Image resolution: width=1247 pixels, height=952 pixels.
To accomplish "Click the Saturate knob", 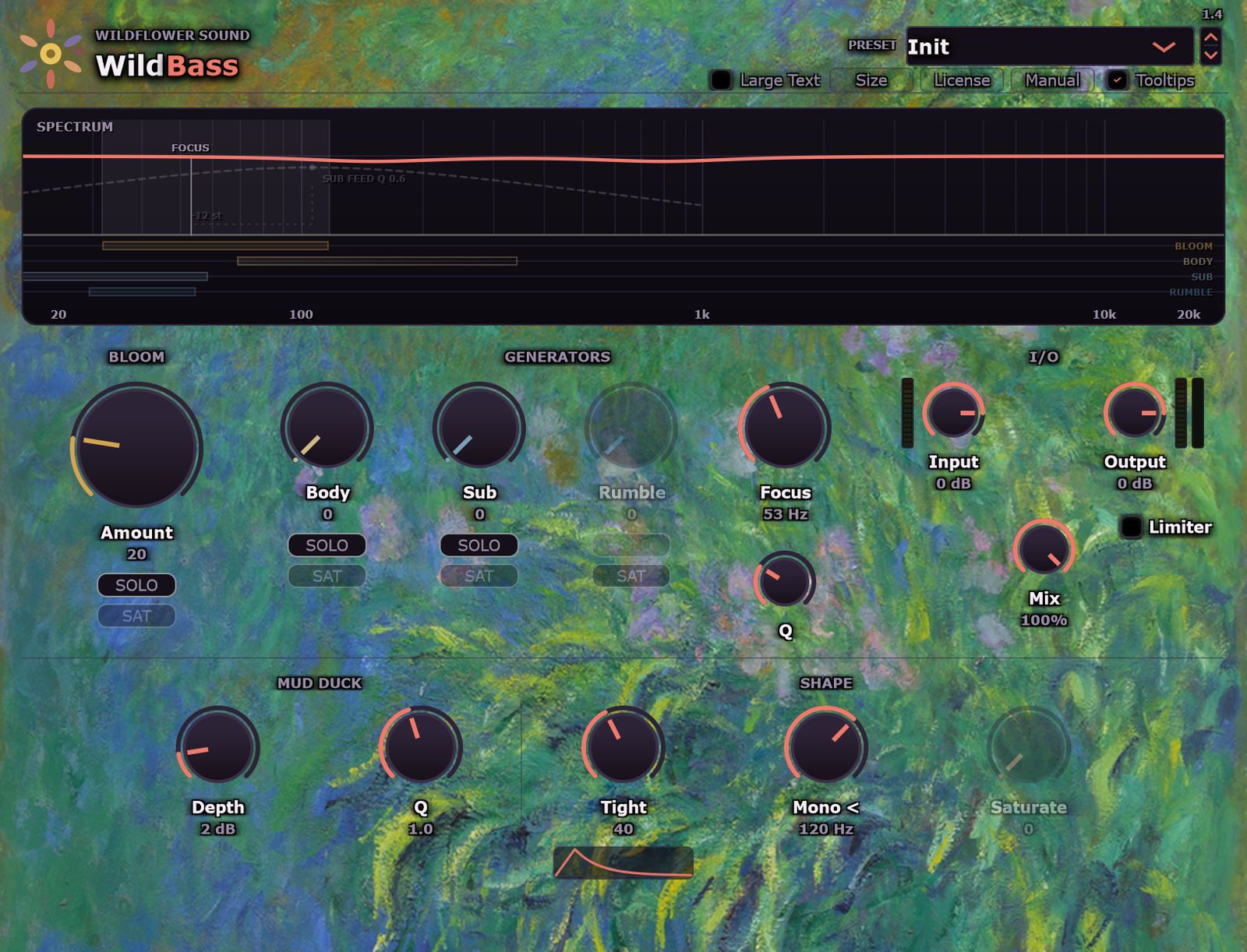I will pyautogui.click(x=1029, y=746).
